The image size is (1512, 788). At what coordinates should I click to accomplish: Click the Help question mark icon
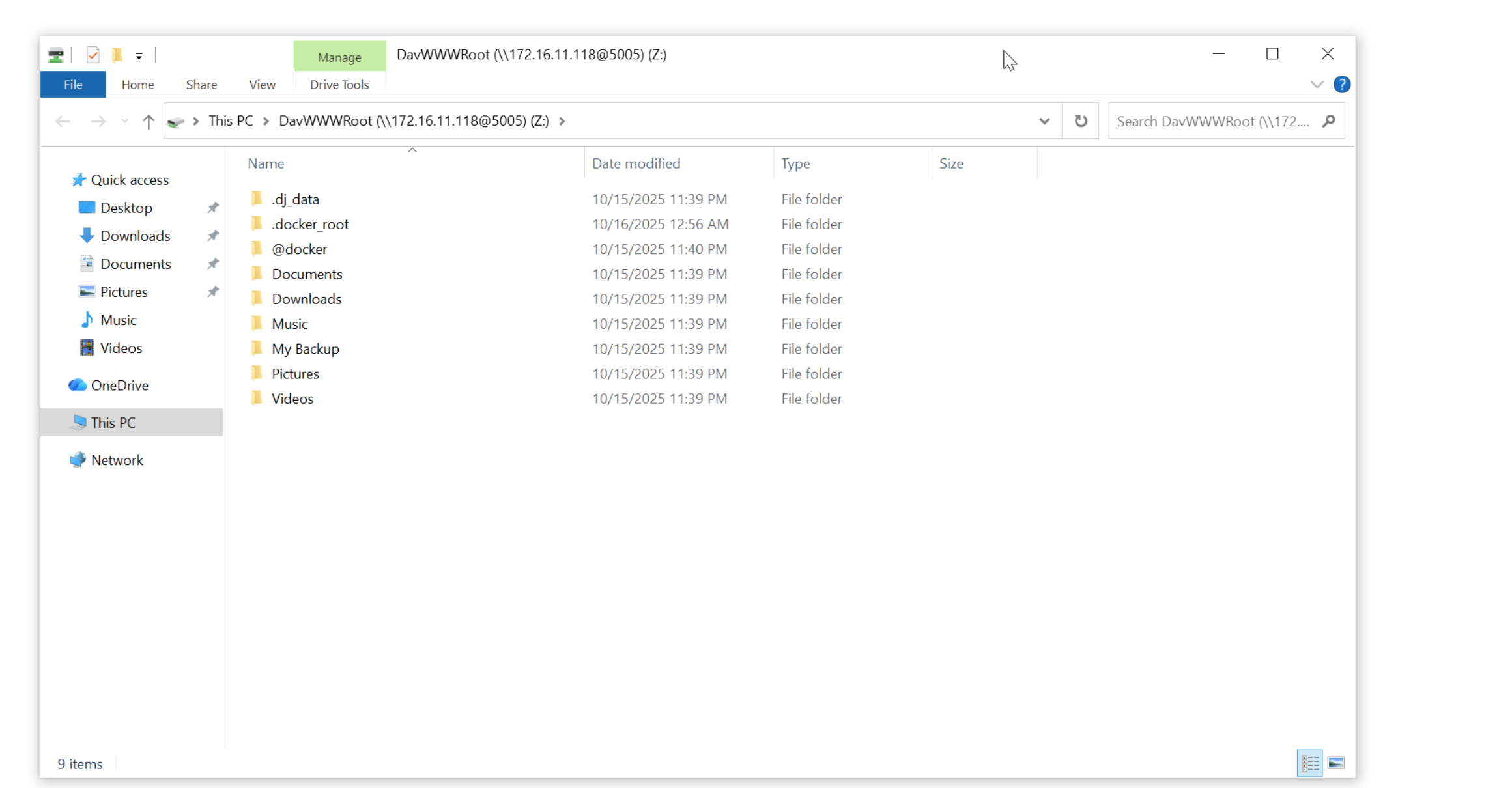(1342, 85)
